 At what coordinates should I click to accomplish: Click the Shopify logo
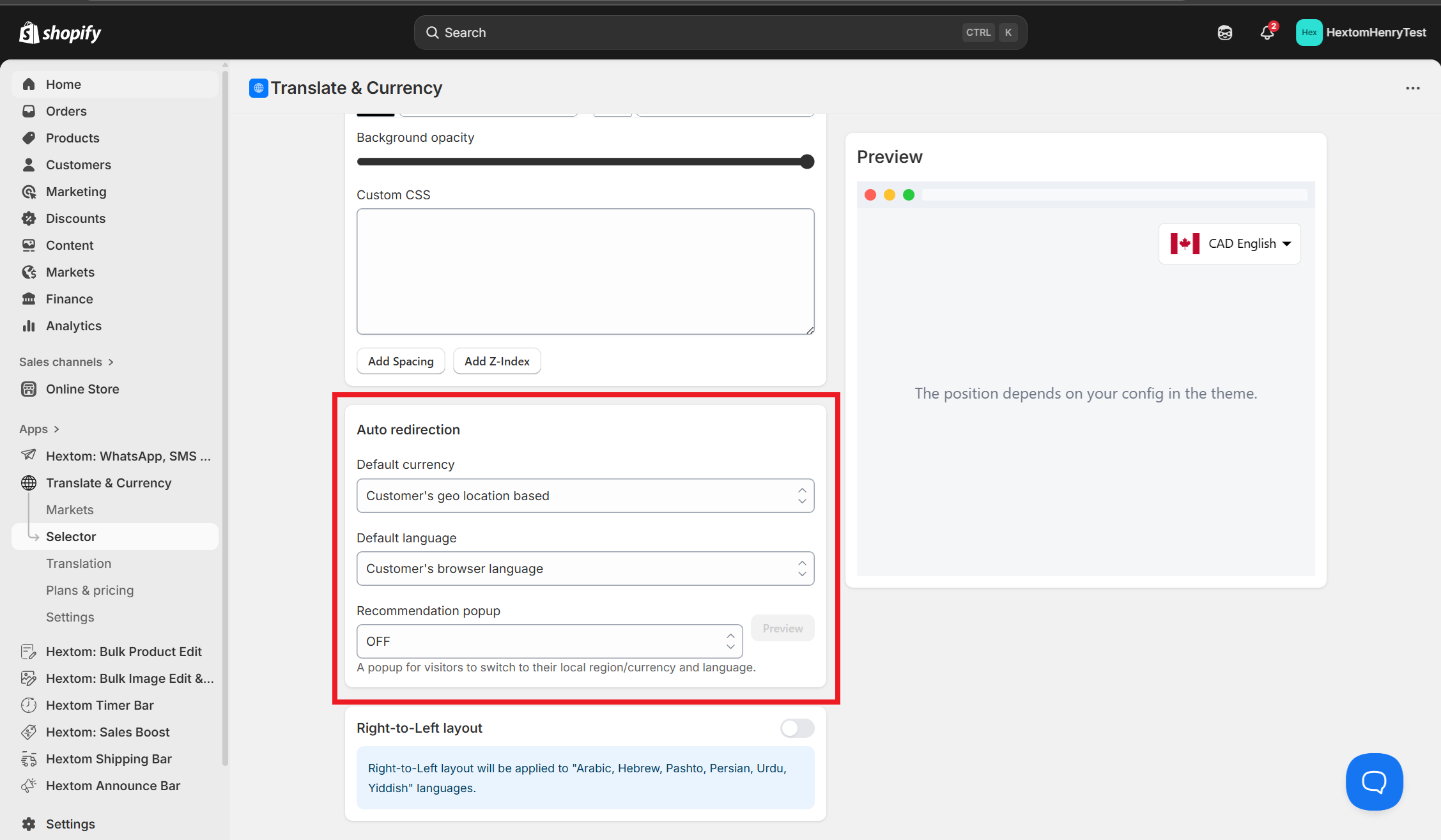pos(60,33)
